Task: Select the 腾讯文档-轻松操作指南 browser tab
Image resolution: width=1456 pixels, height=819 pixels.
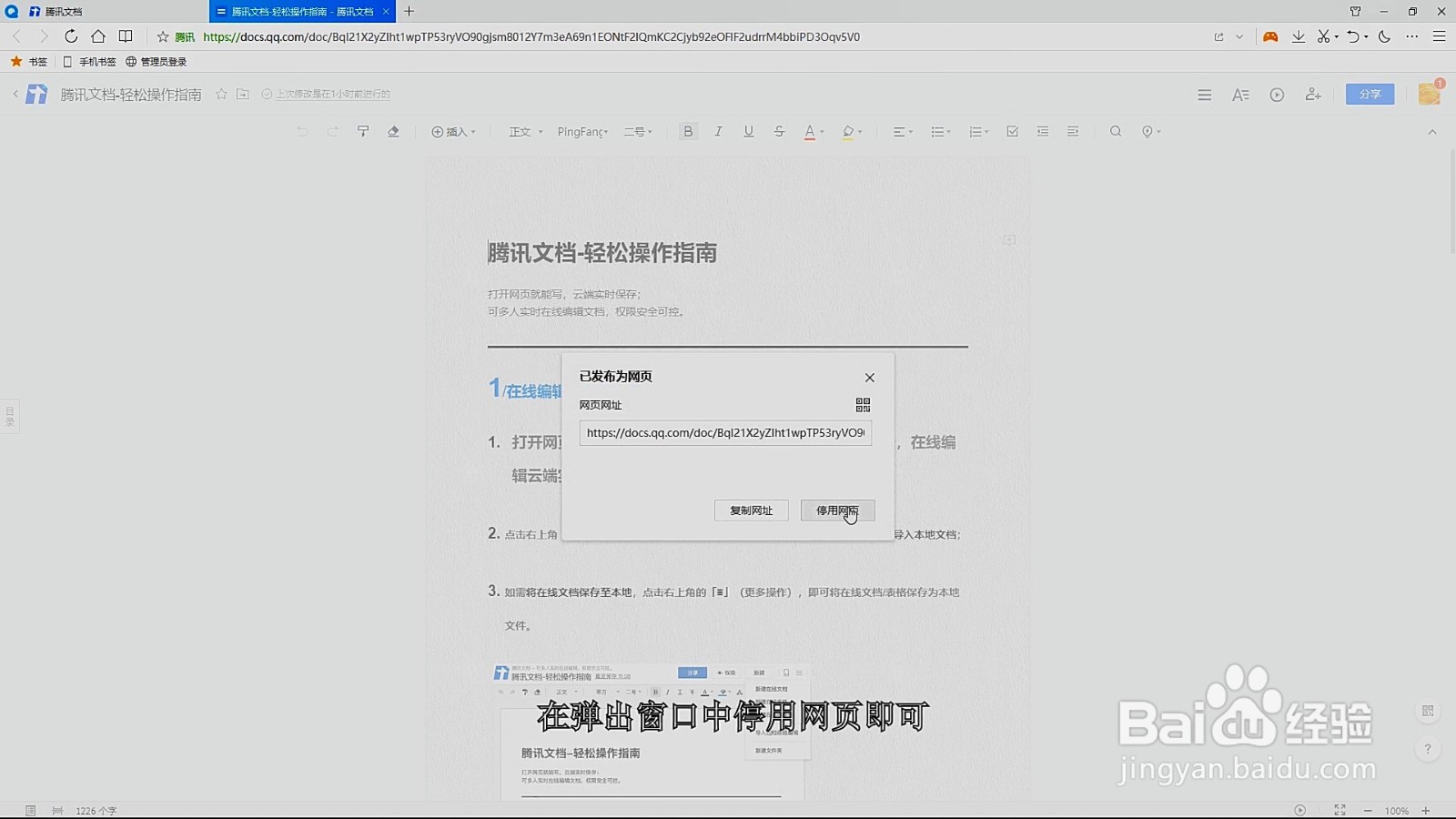Action: [x=302, y=12]
